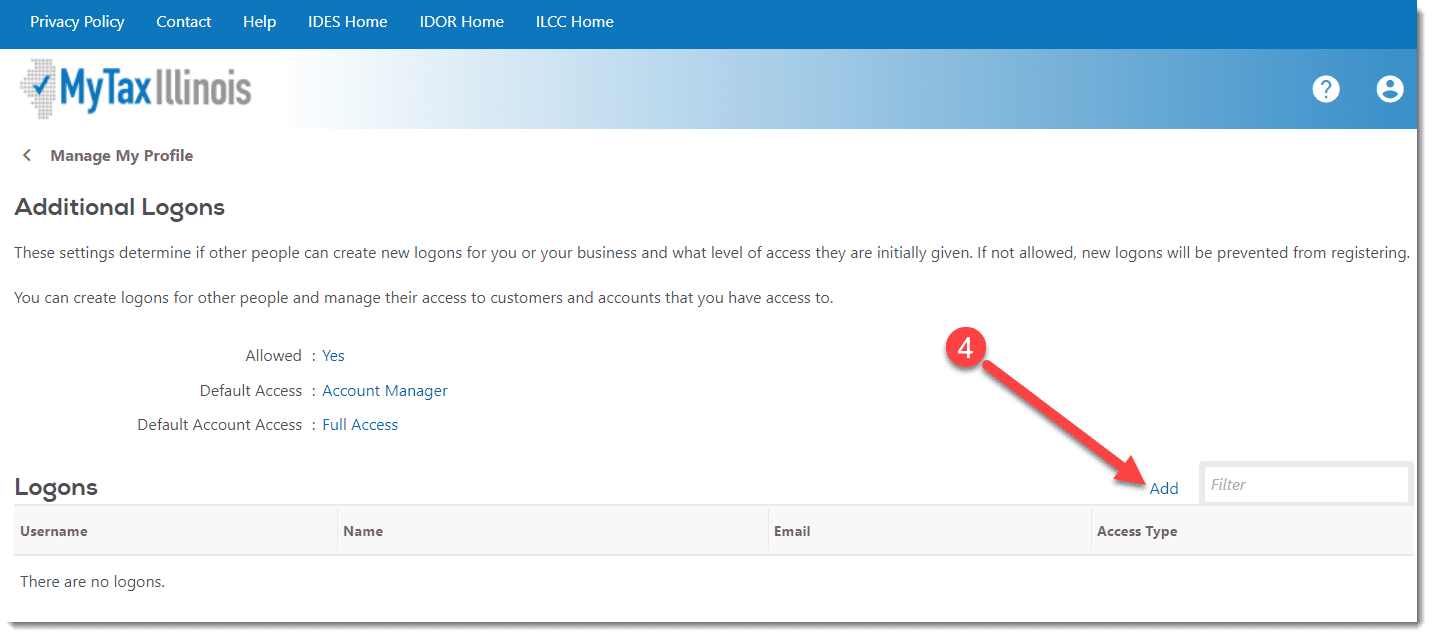1432x637 pixels.
Task: Return to Manage My Profile
Action: point(121,155)
